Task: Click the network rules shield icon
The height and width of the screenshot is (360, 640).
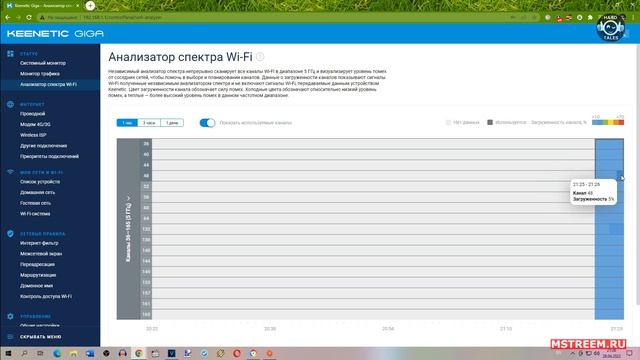Action: pyautogui.click(x=10, y=234)
